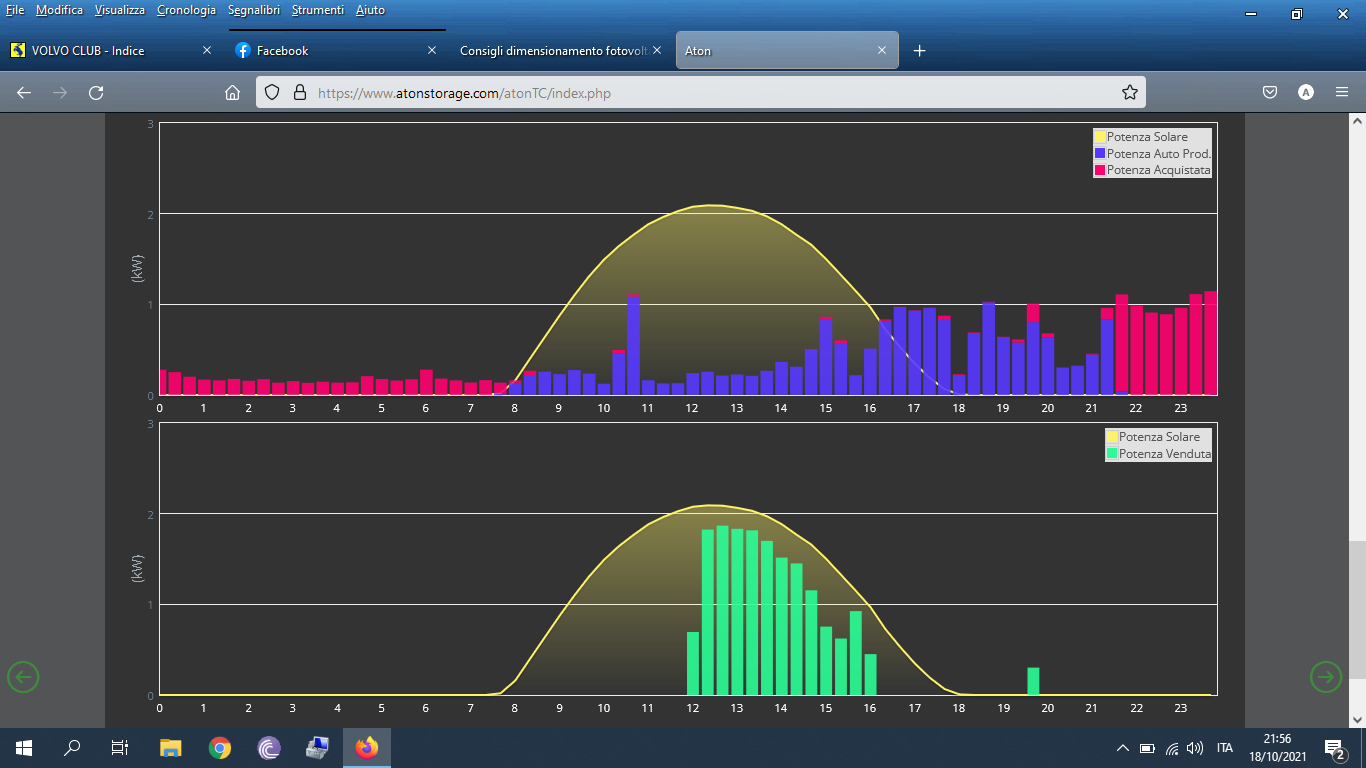Screen dimensions: 1366x768
Task: Open the Segnalibri menu
Action: point(254,10)
